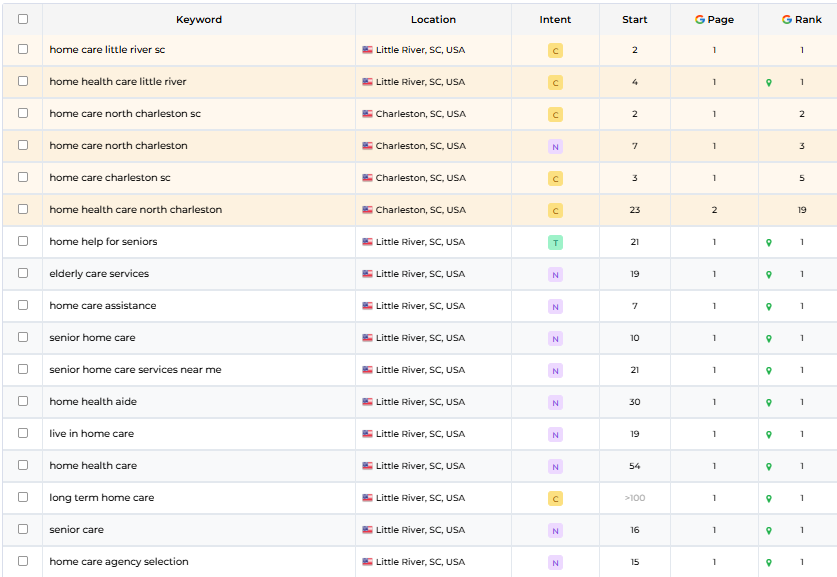Click the map pin icon for 'live in home care'

(769, 435)
